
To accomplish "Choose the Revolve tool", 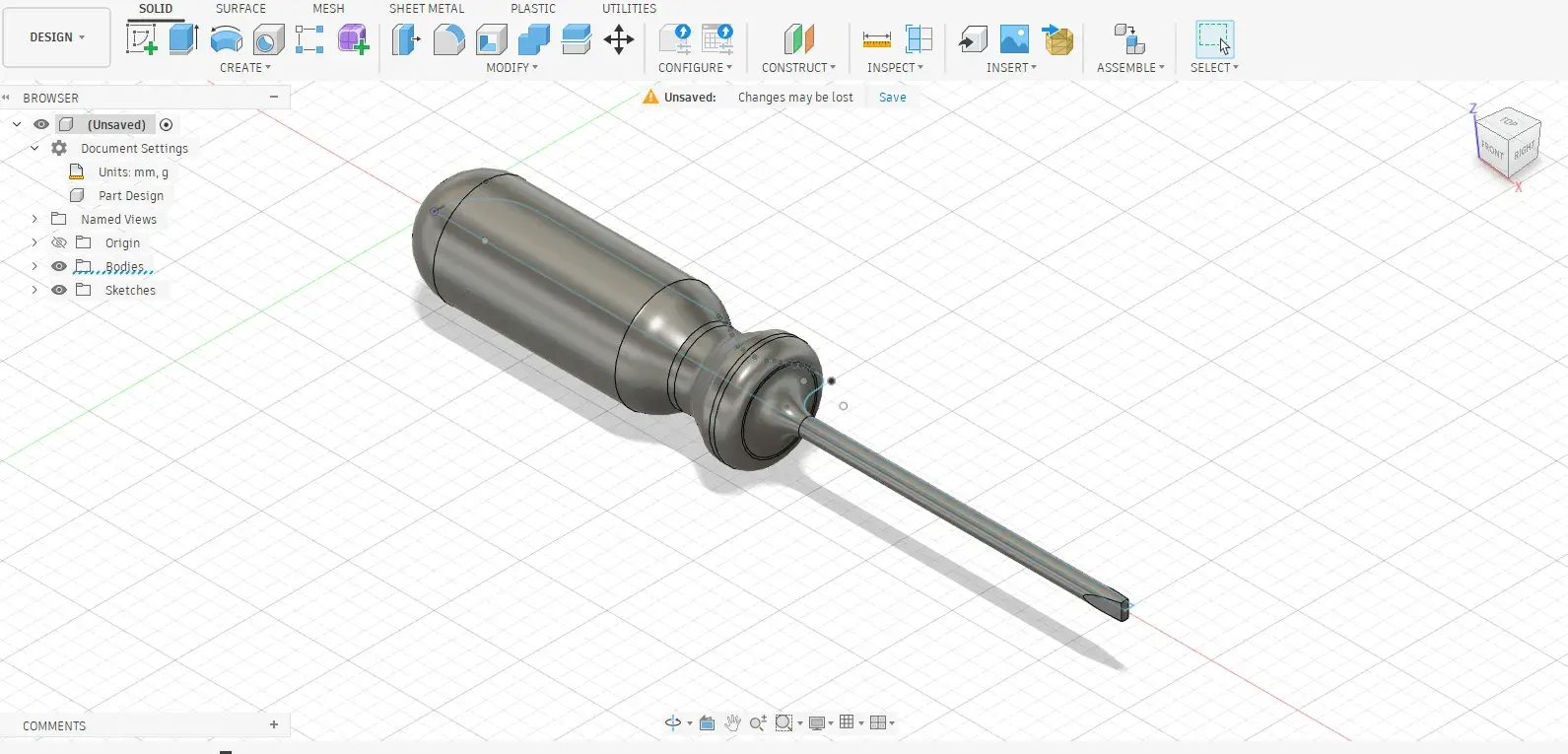I will point(227,39).
